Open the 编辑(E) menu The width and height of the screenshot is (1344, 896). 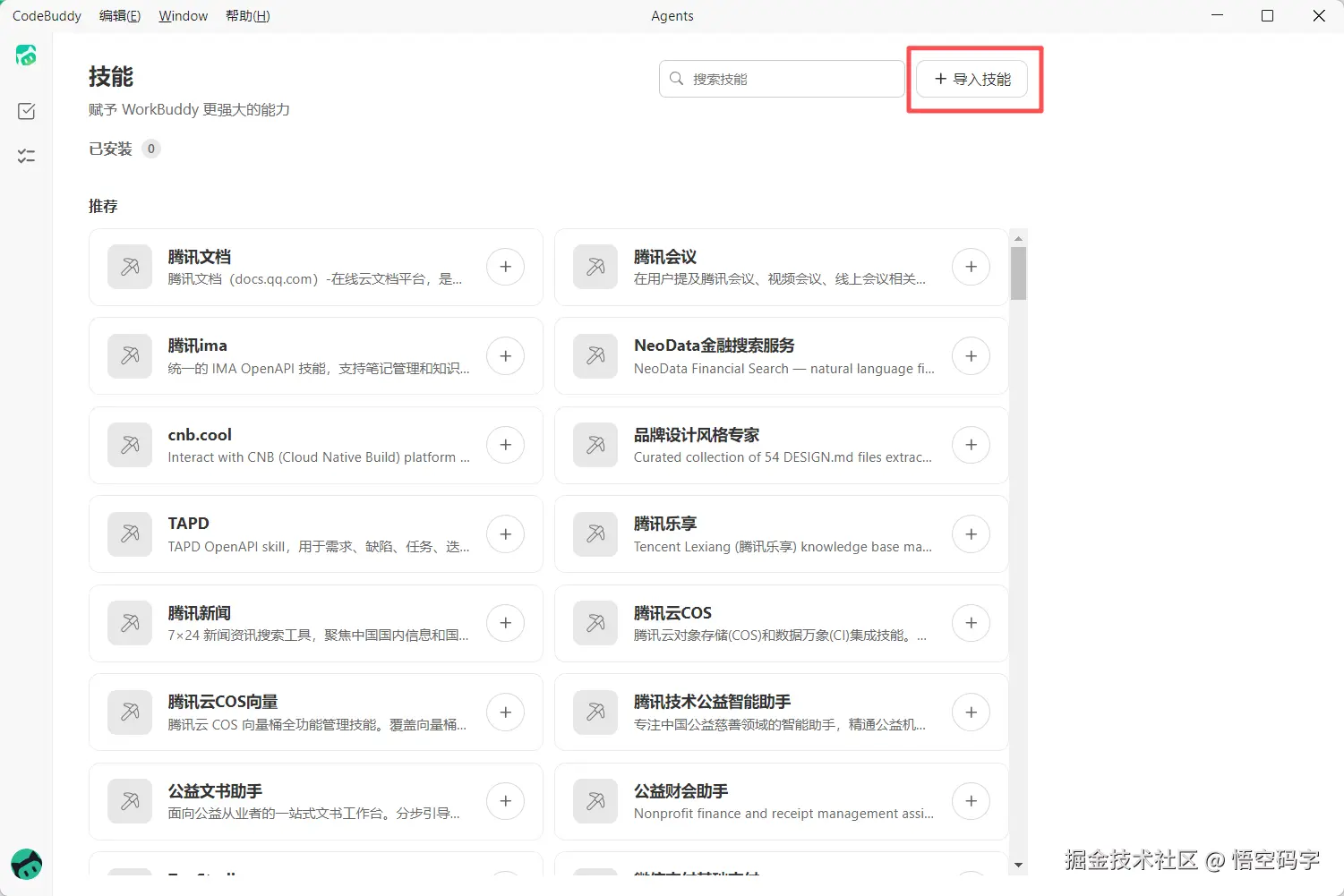pos(120,16)
